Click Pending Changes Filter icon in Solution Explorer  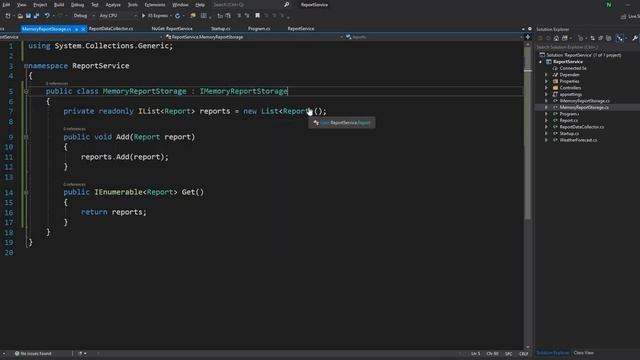point(581,38)
